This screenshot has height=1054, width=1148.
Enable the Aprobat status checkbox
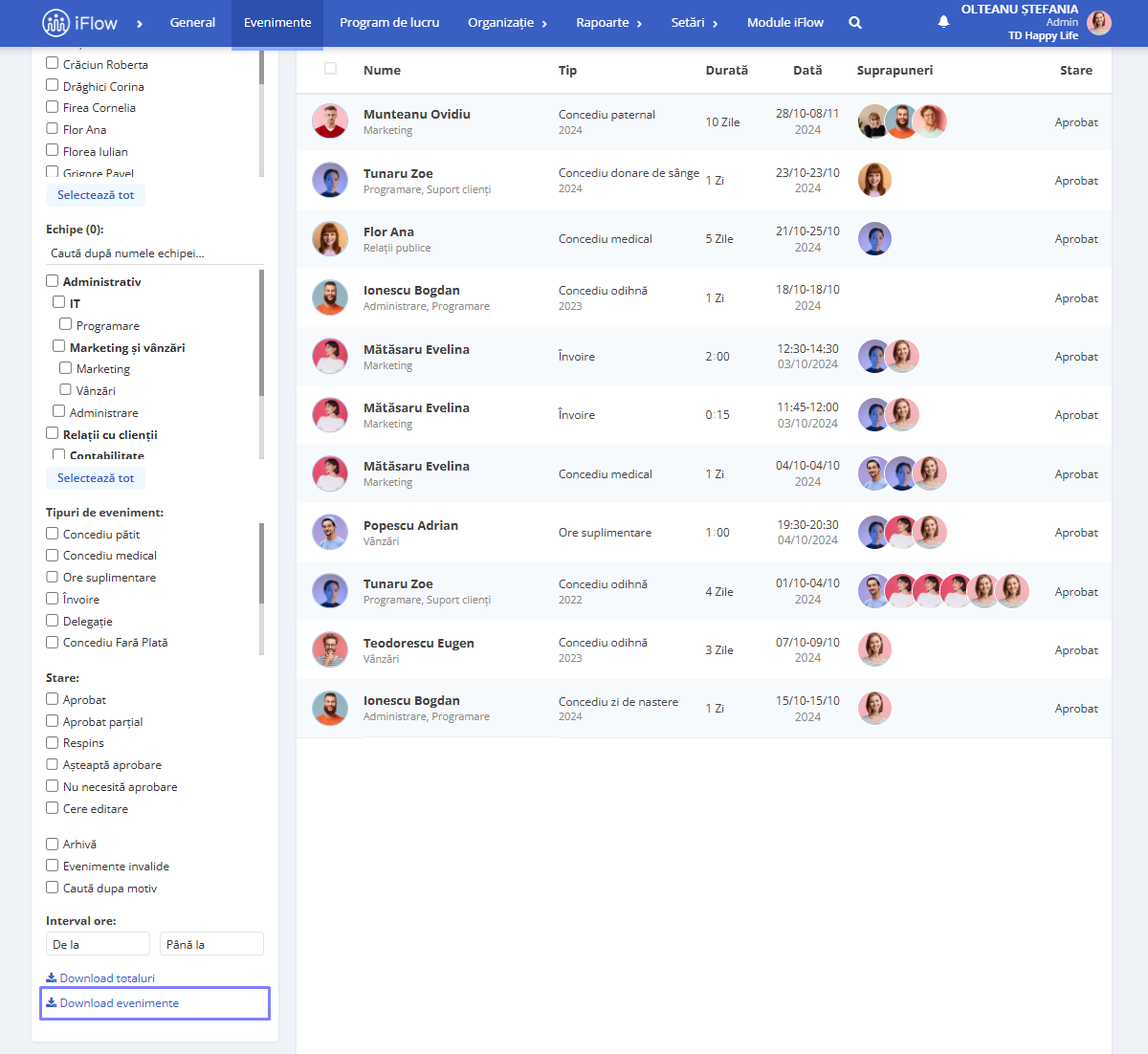click(53, 699)
